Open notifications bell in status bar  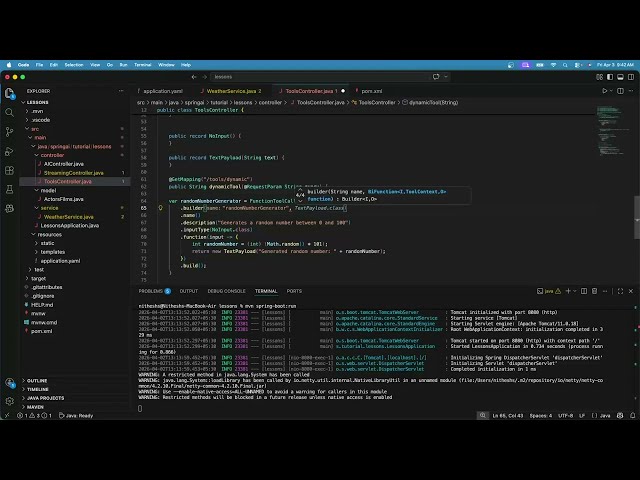tap(632, 416)
